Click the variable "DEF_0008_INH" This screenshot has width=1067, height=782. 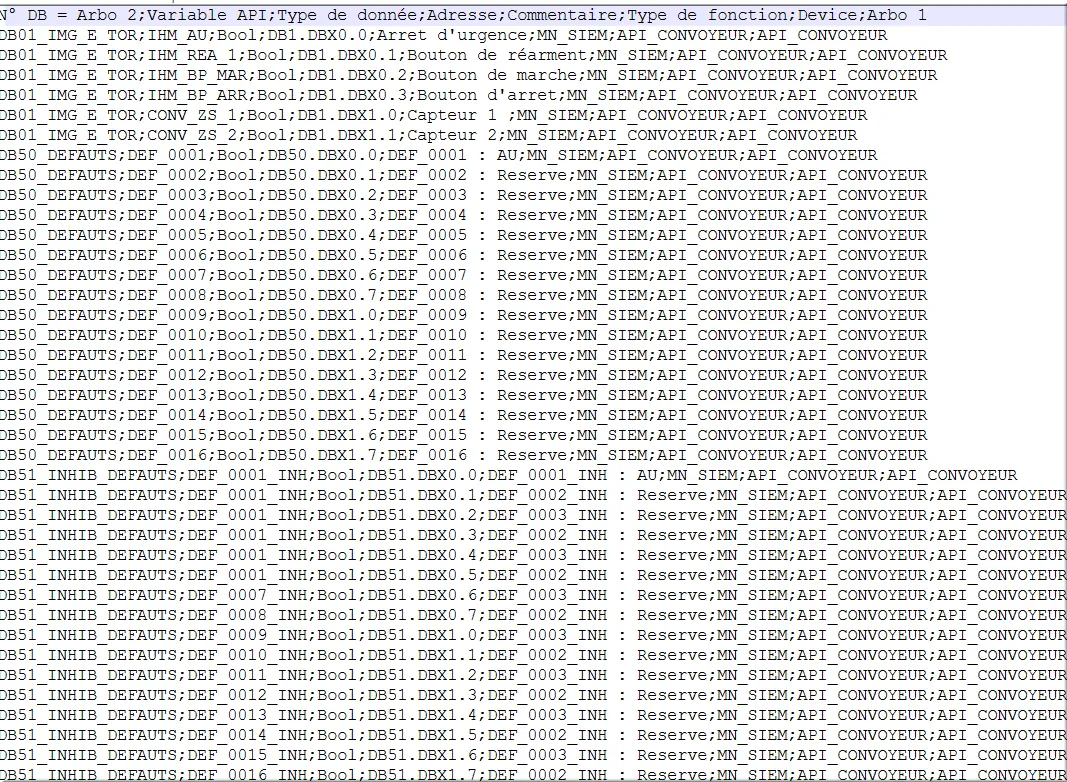[247, 615]
